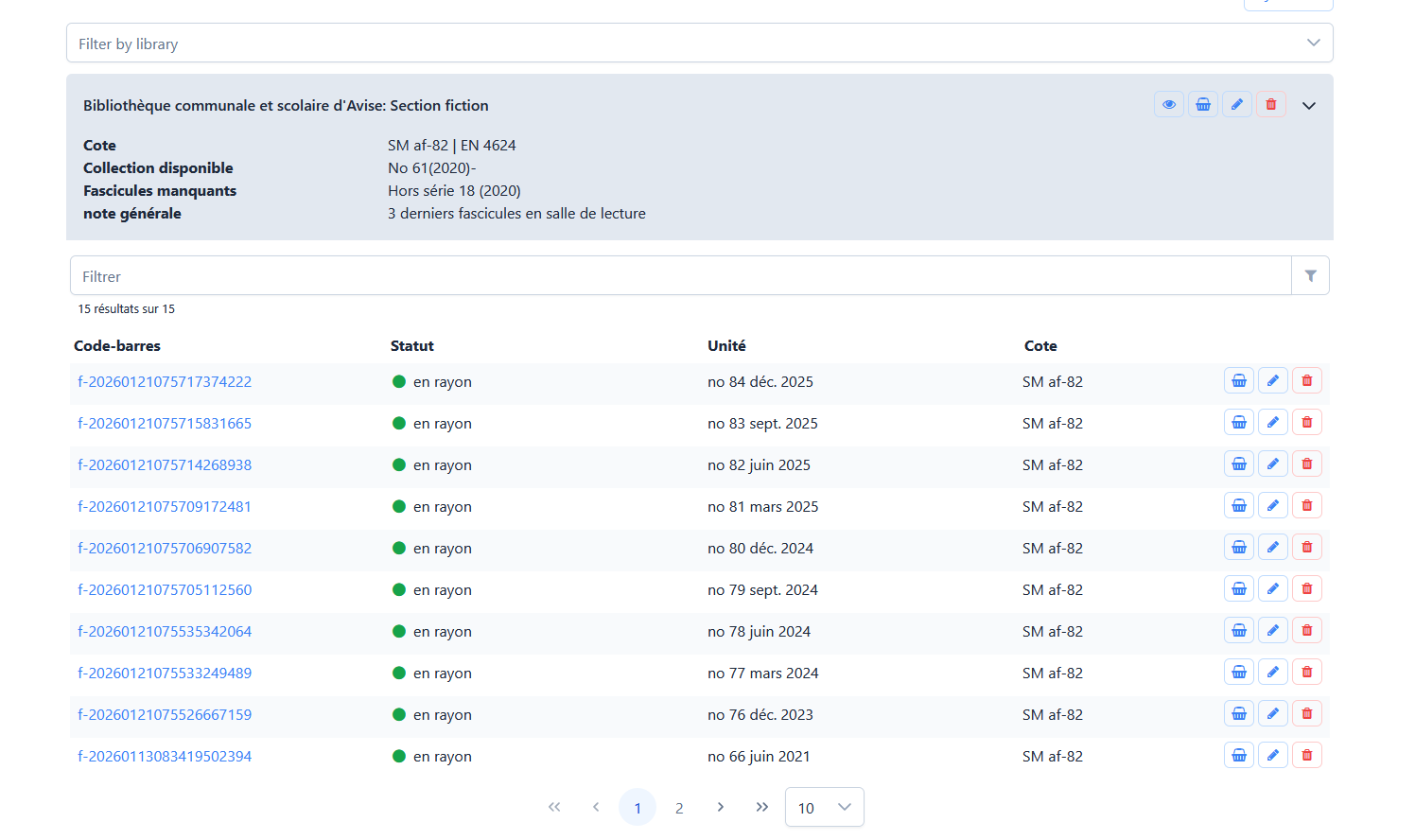Screen dimensions: 1415x840
Task: Jump to the last page of results
Action: pos(762,807)
